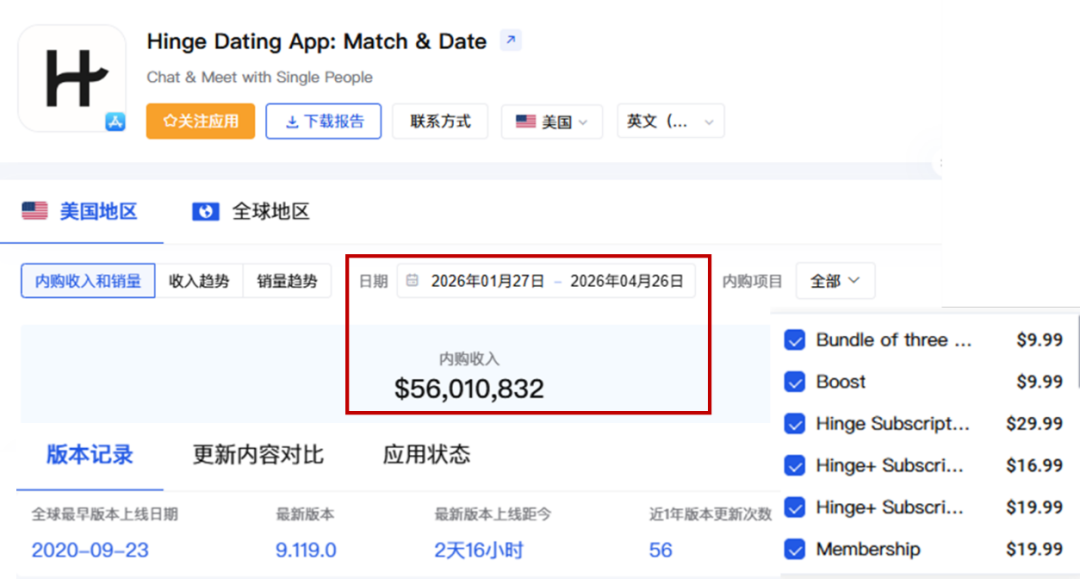Image resolution: width=1080 pixels, height=579 pixels.
Task: Click the 近1年版本更新次数 label
Action: pos(710,514)
